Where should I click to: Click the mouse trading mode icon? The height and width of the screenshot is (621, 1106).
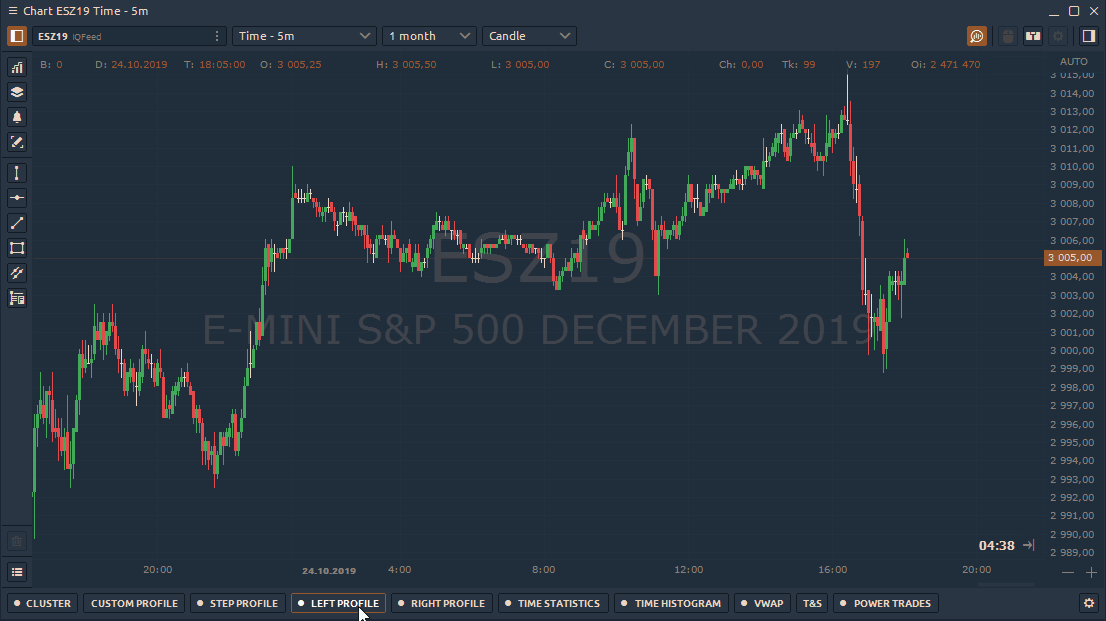[x=1008, y=36]
